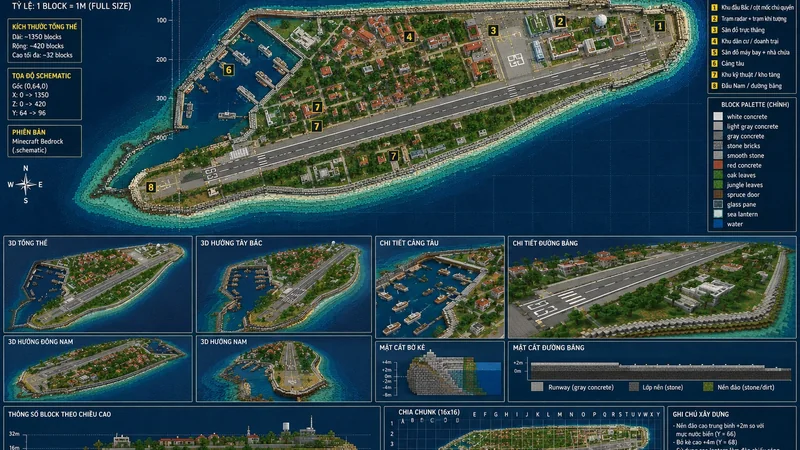Click legend badge 6 for Cảng tàu
The height and width of the screenshot is (450, 800).
[x=714, y=64]
